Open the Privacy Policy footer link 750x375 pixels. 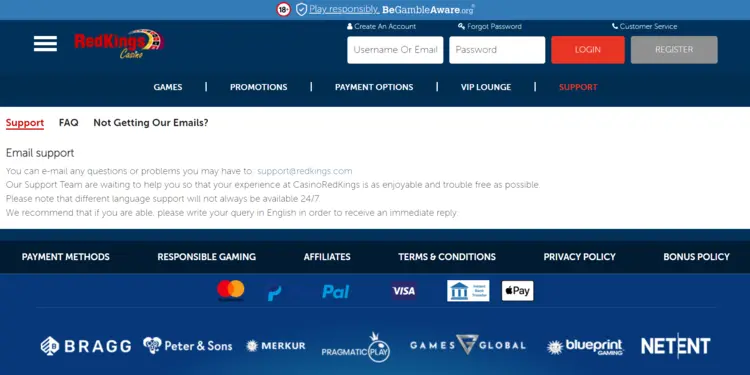(580, 257)
